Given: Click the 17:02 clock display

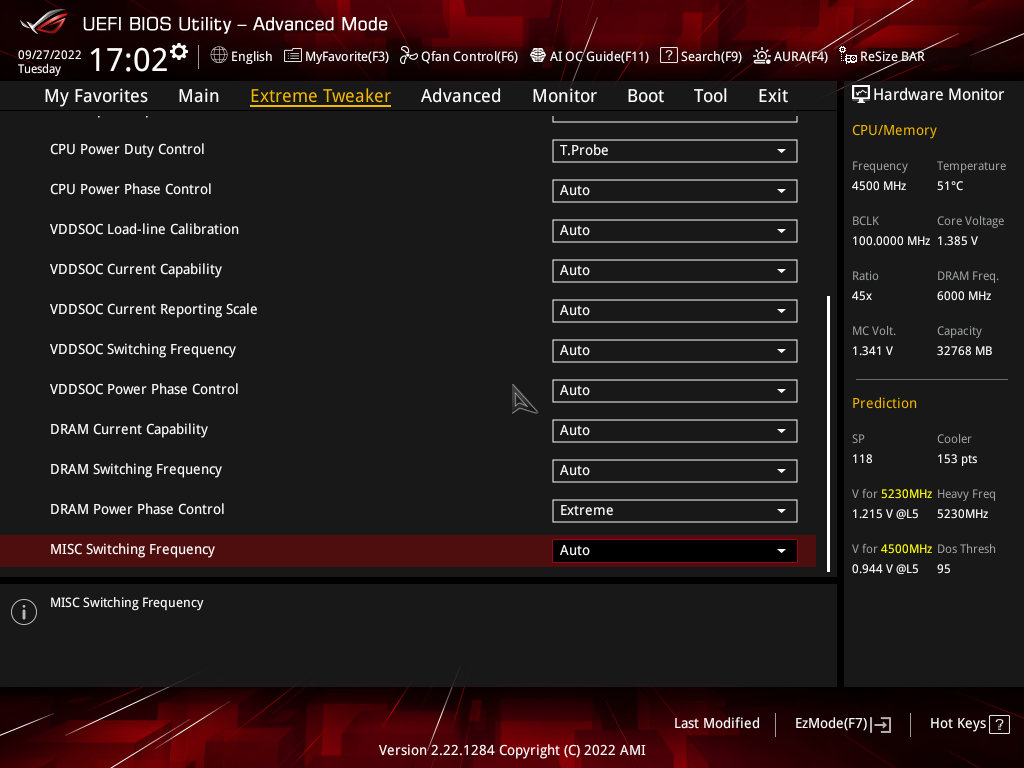Looking at the screenshot, I should [129, 60].
